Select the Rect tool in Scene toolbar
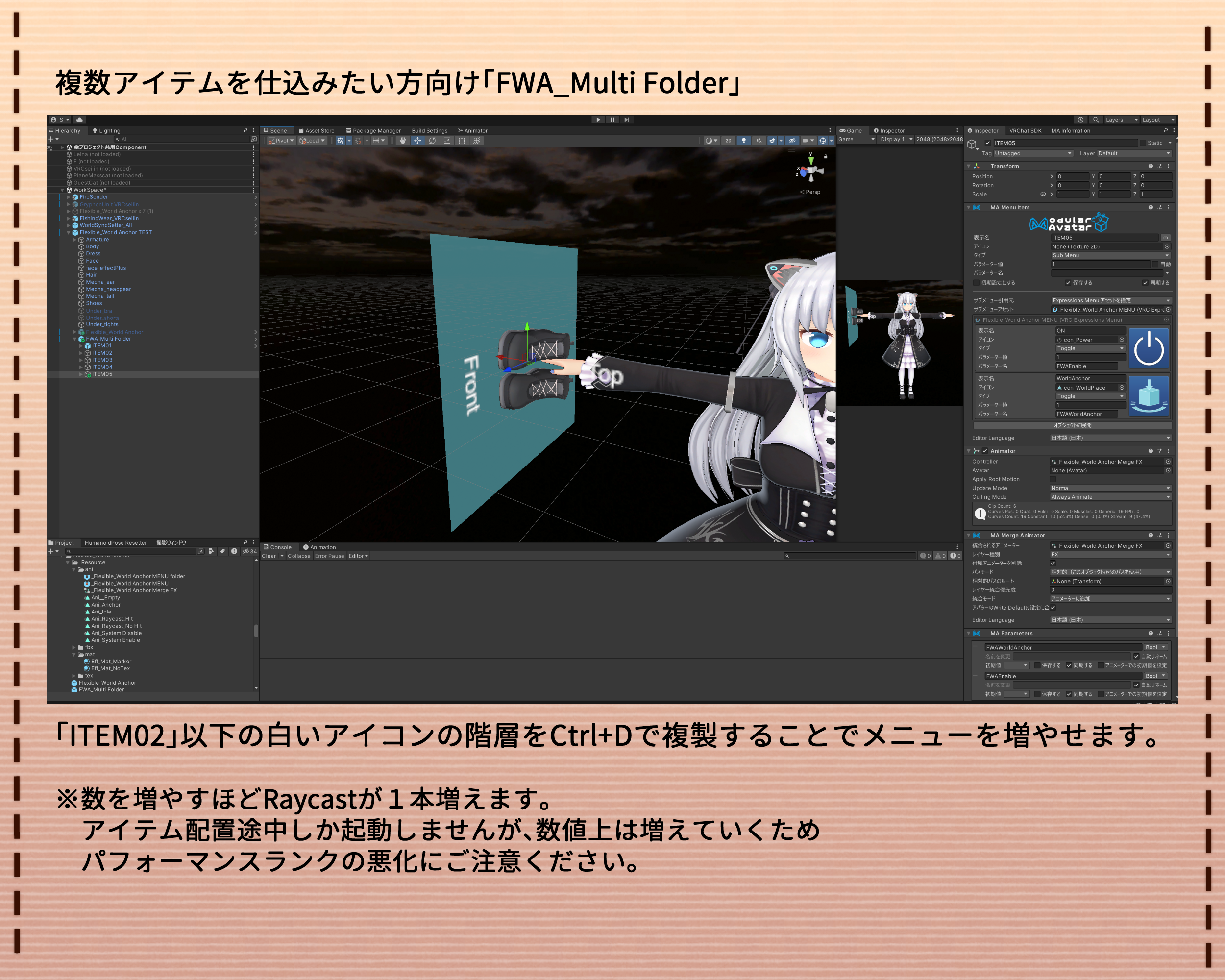The height and width of the screenshot is (980, 1225). 462,140
